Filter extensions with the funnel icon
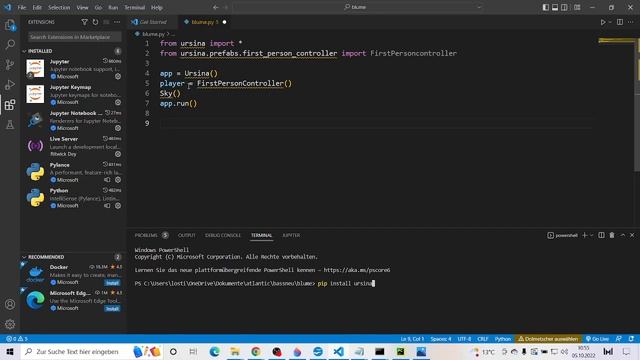The image size is (640, 360). click(x=84, y=22)
